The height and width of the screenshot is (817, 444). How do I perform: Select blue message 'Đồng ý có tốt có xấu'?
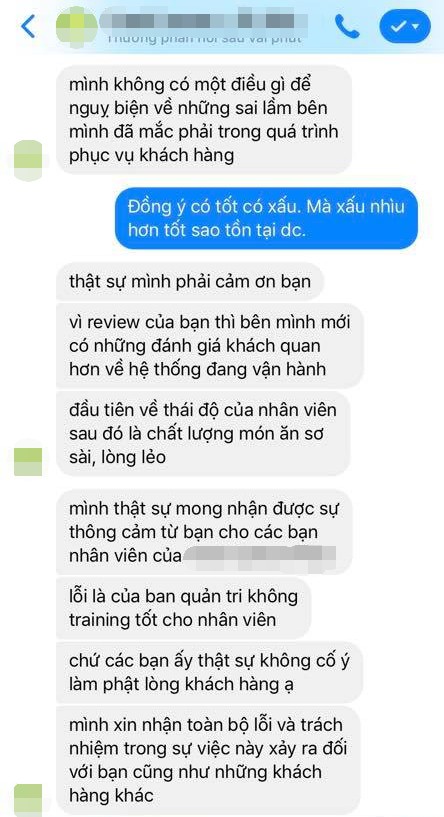tap(266, 218)
